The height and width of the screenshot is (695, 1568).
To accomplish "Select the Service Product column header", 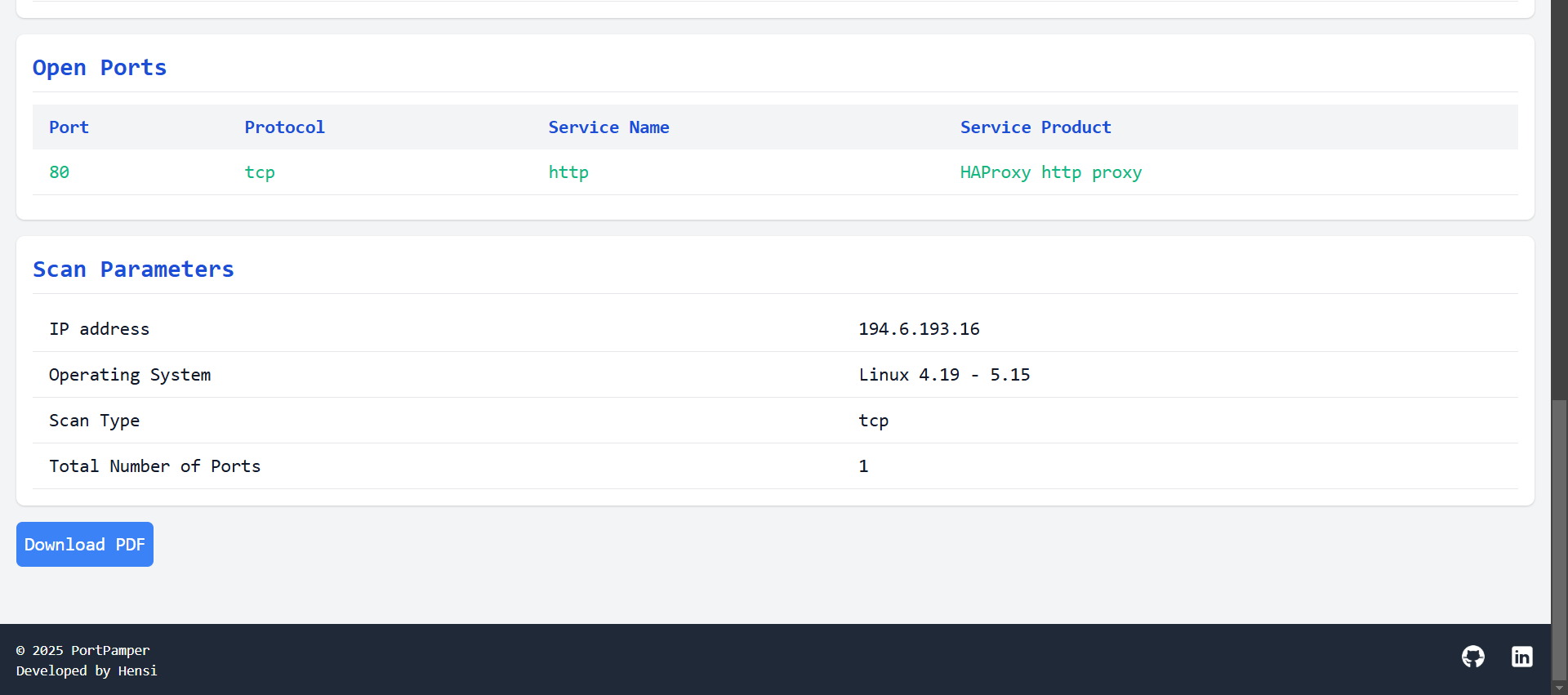I will (x=1036, y=127).
